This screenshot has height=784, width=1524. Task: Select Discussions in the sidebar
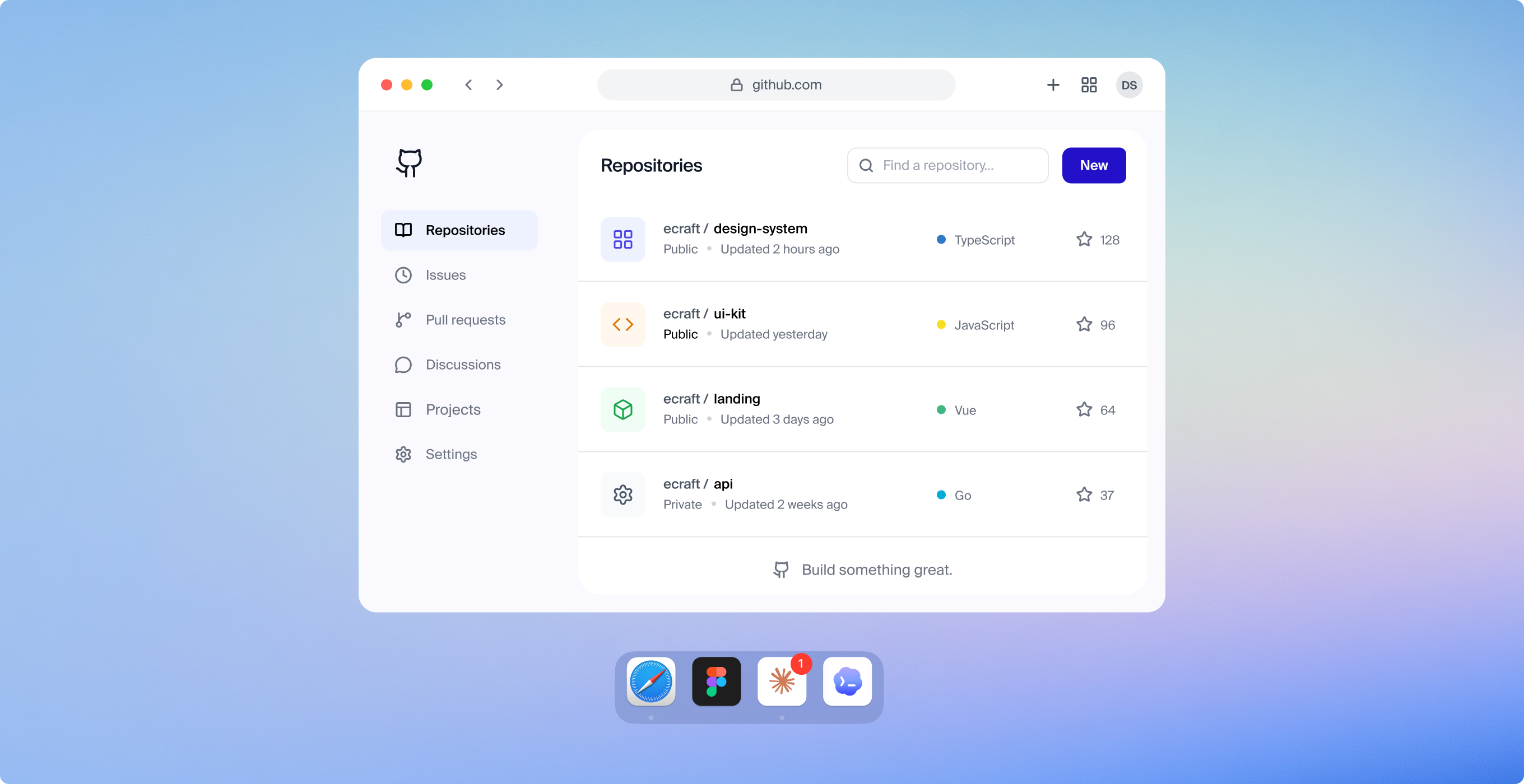coord(459,365)
